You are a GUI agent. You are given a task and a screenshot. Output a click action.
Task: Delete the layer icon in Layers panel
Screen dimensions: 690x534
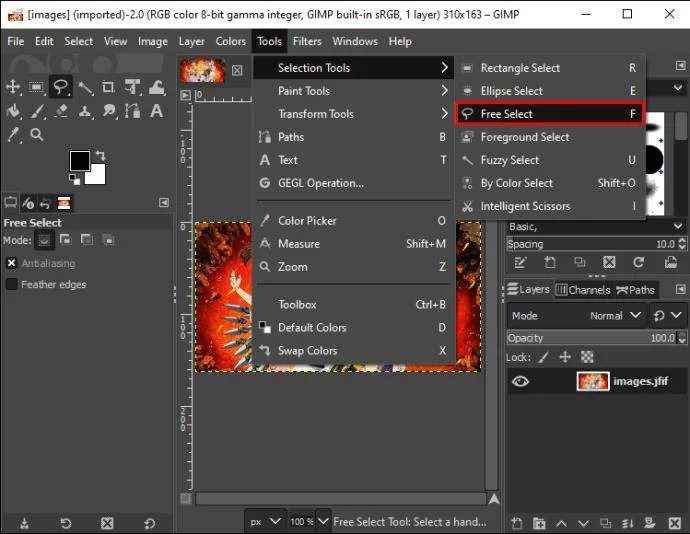pyautogui.click(x=675, y=523)
